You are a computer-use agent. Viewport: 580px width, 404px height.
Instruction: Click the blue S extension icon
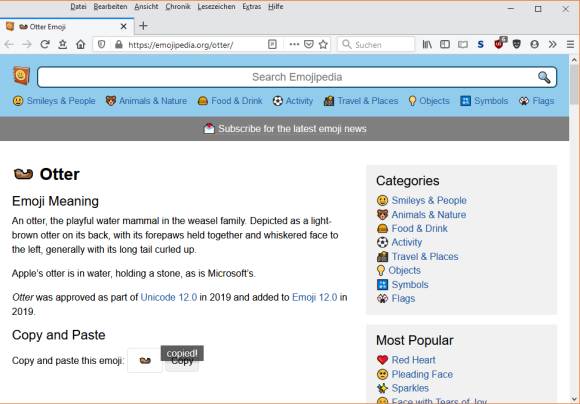480,44
